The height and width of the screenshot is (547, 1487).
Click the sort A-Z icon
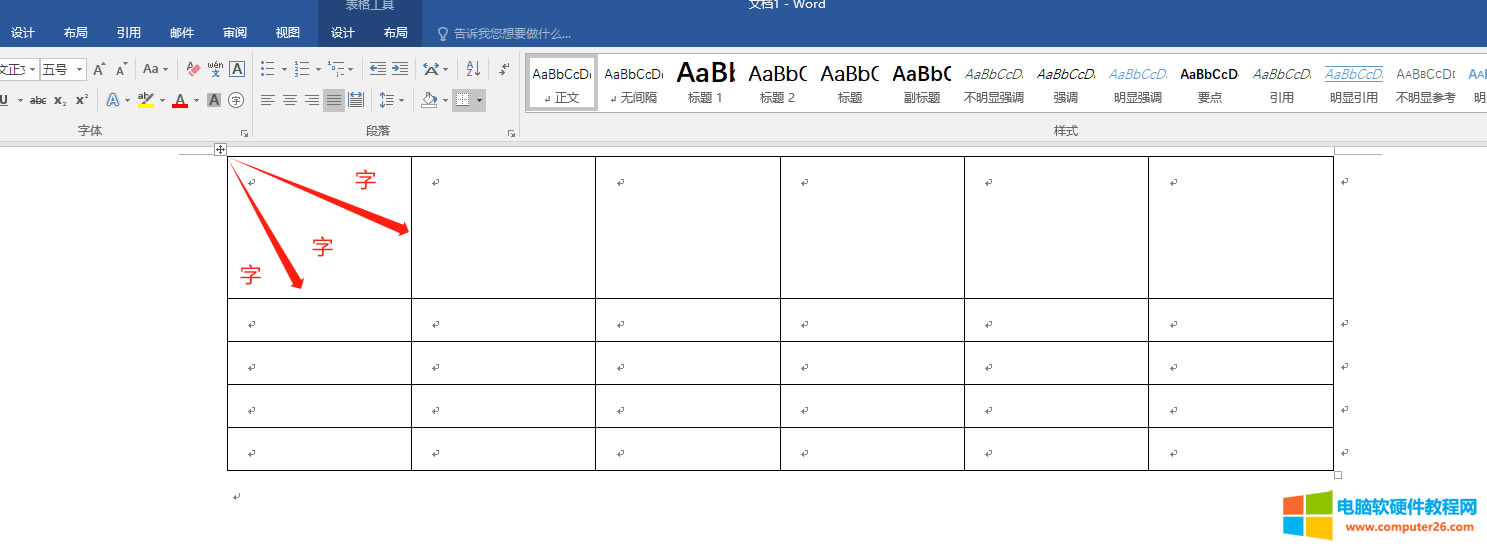(x=474, y=69)
